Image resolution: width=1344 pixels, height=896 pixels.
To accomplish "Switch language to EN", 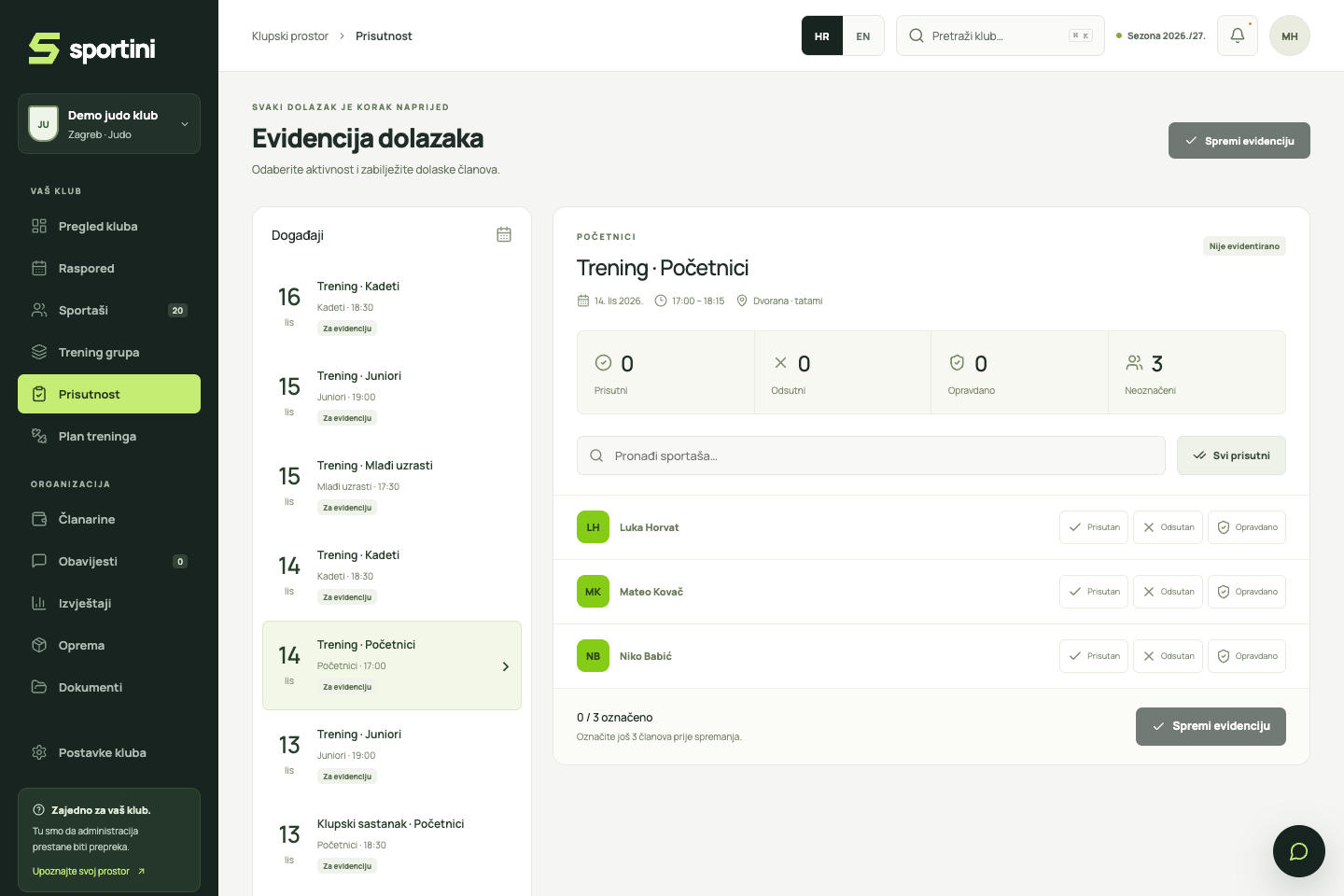I will click(863, 35).
